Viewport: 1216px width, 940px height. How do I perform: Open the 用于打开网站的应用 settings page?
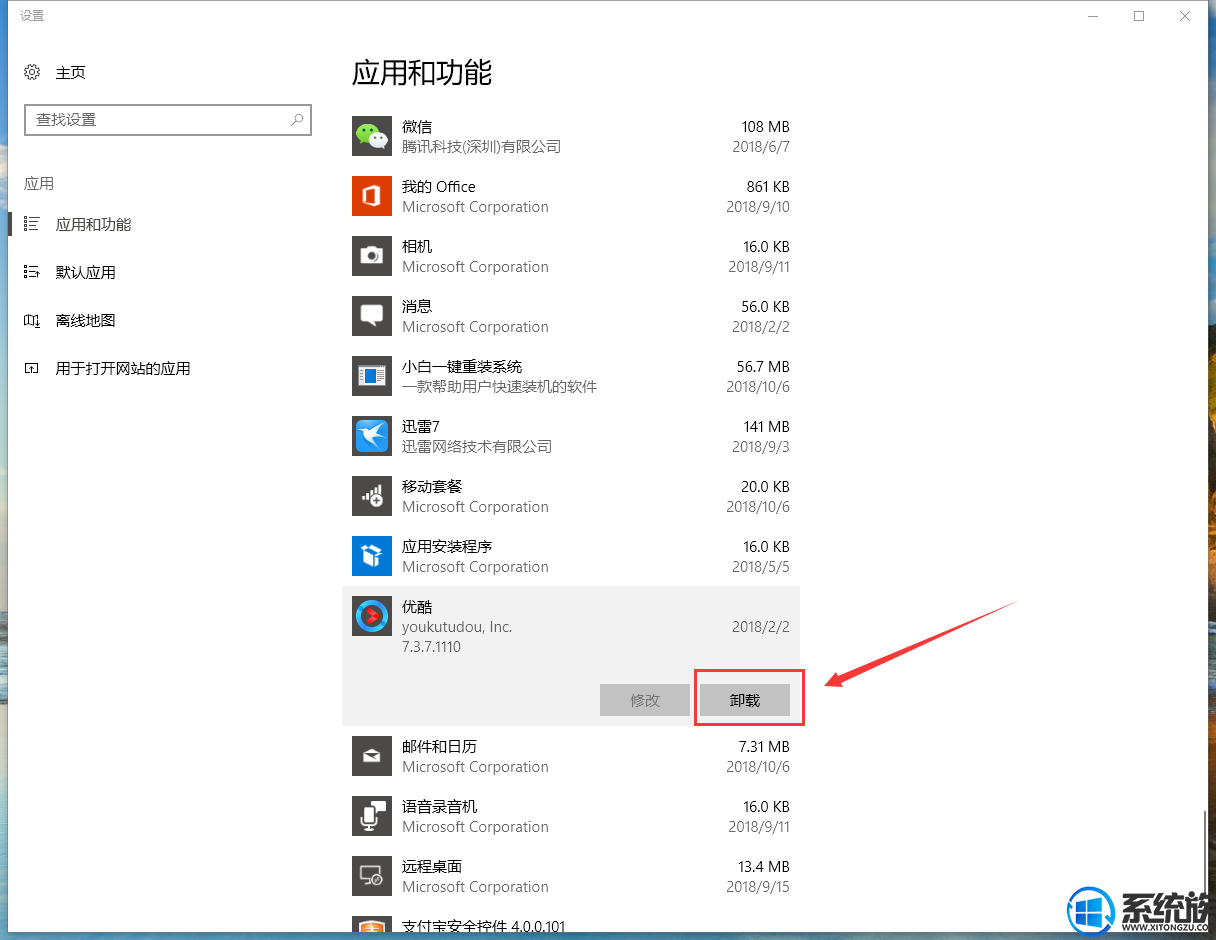[x=123, y=368]
